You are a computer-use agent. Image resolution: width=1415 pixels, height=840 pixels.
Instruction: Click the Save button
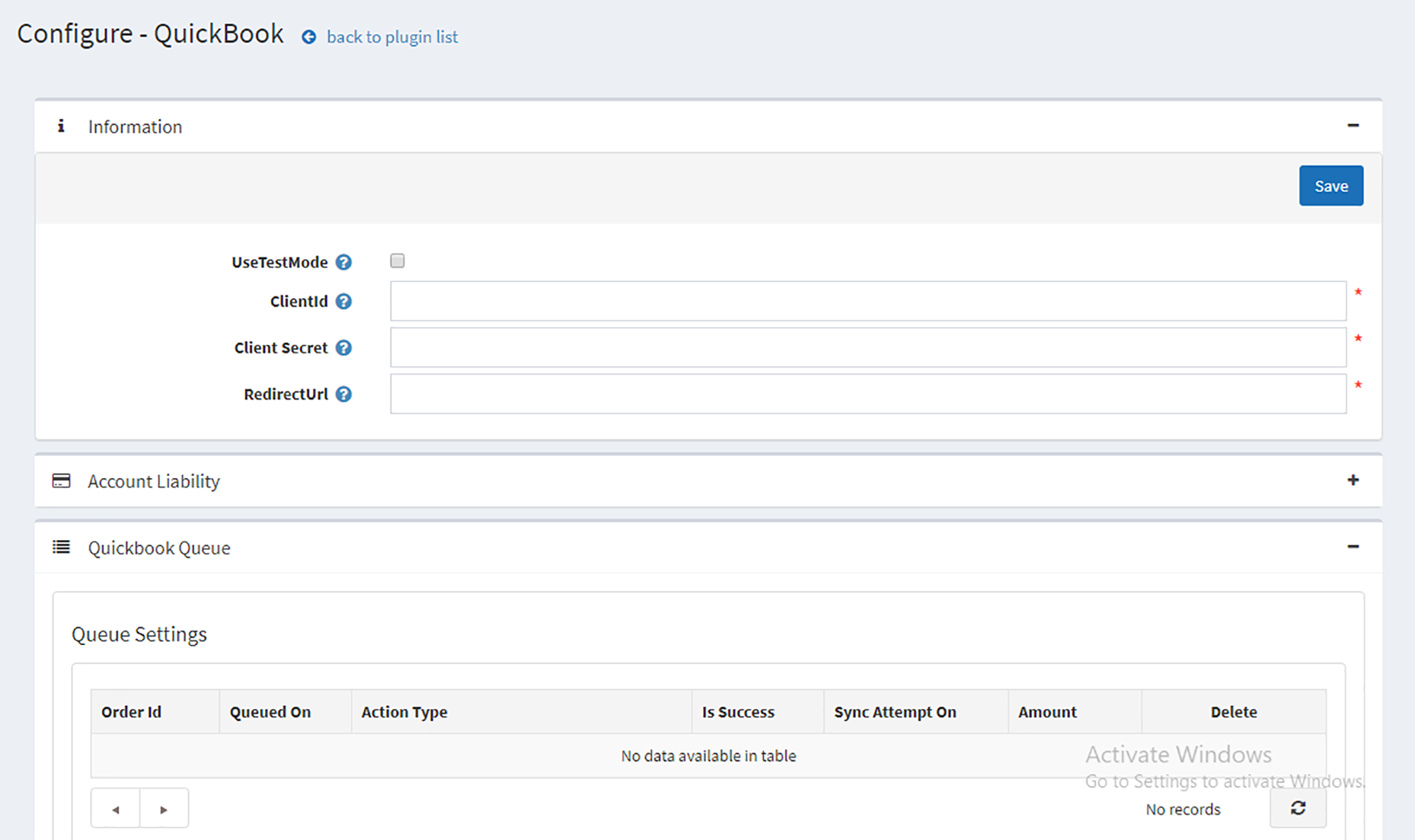point(1330,186)
